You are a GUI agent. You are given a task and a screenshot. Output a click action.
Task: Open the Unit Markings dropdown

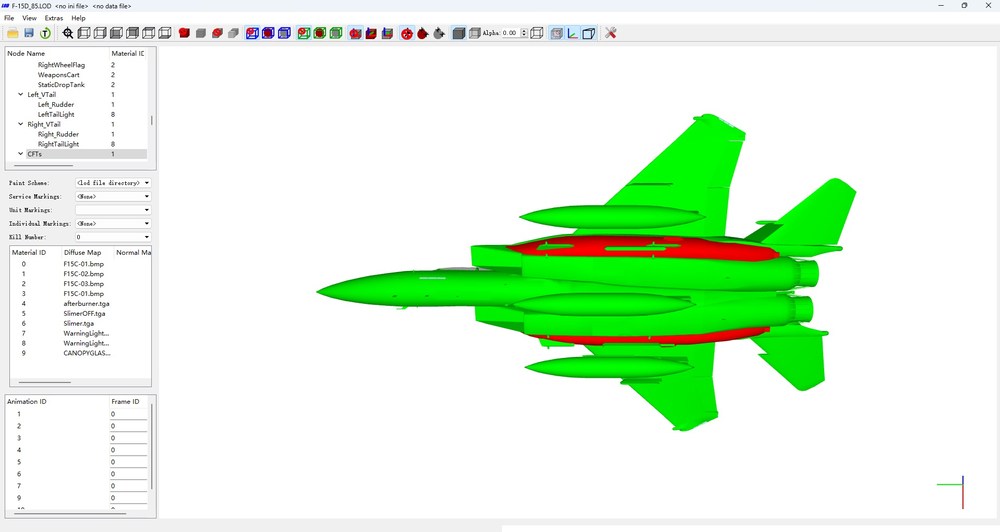113,210
